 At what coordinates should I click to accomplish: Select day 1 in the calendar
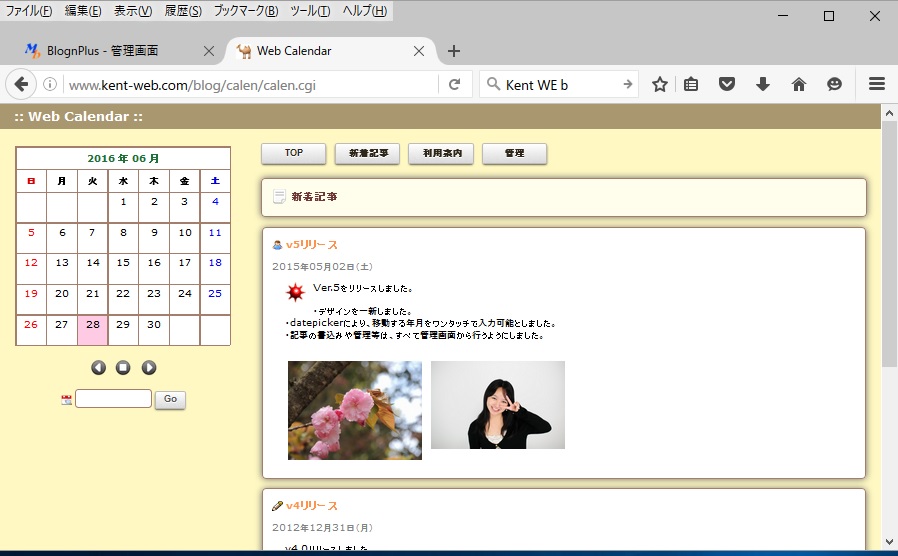point(123,207)
